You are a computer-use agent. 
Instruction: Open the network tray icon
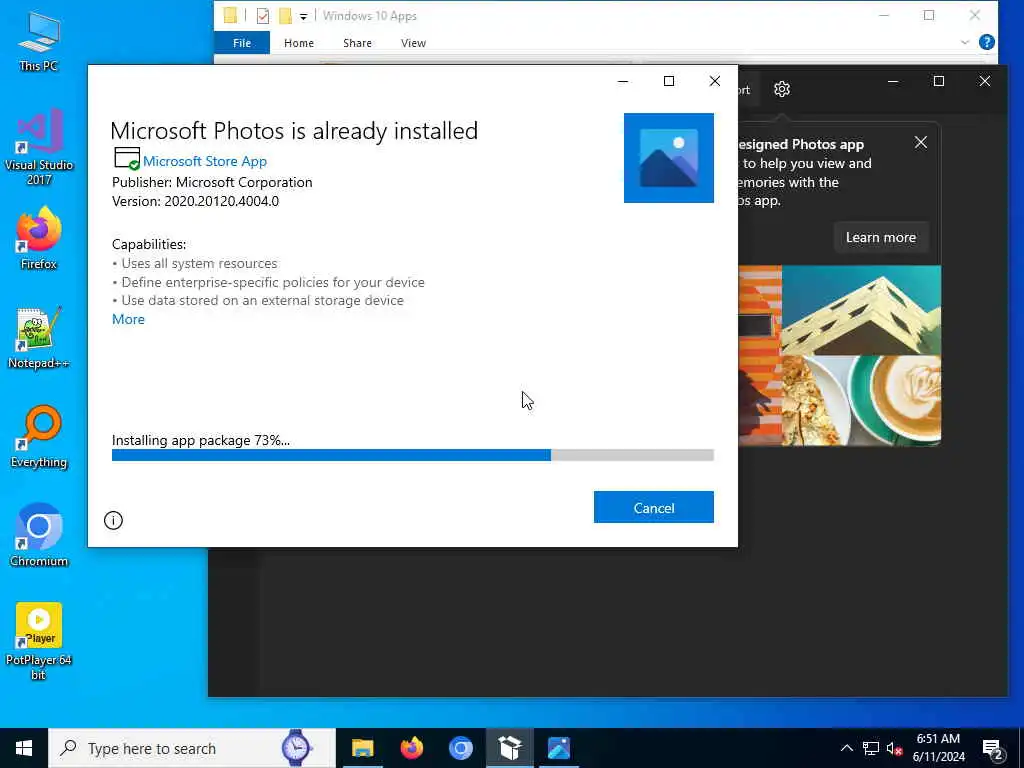point(871,748)
